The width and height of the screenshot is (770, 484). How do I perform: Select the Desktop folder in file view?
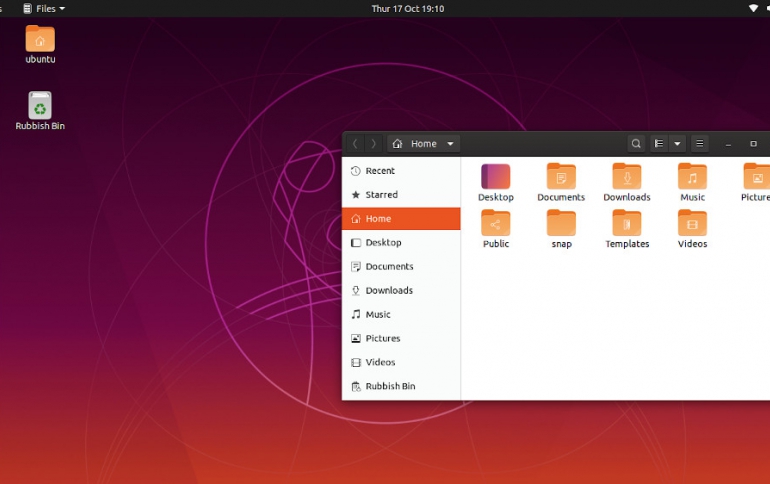495,183
